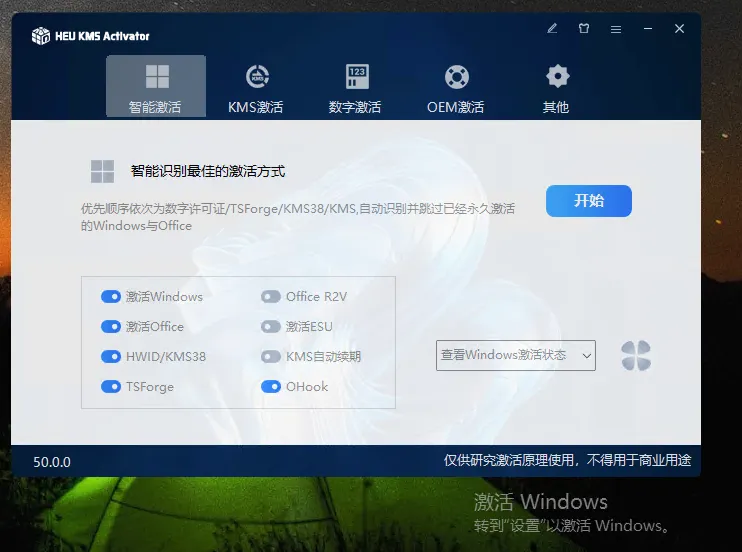The height and width of the screenshot is (552, 742).
Task: Go to the 其他 settings tab
Action: [x=556, y=89]
